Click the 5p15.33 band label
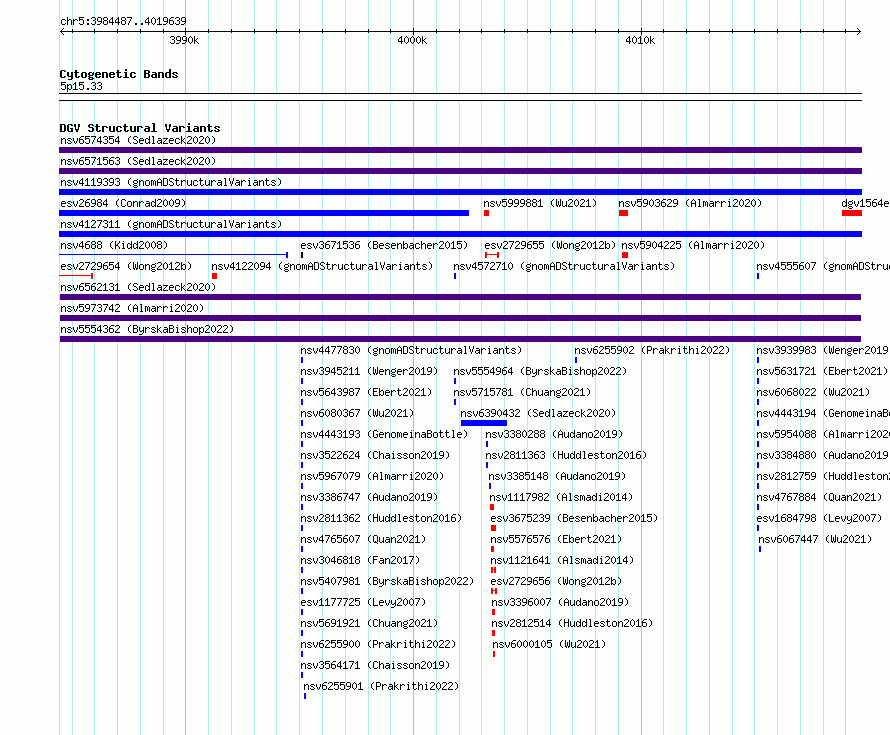 coord(81,86)
